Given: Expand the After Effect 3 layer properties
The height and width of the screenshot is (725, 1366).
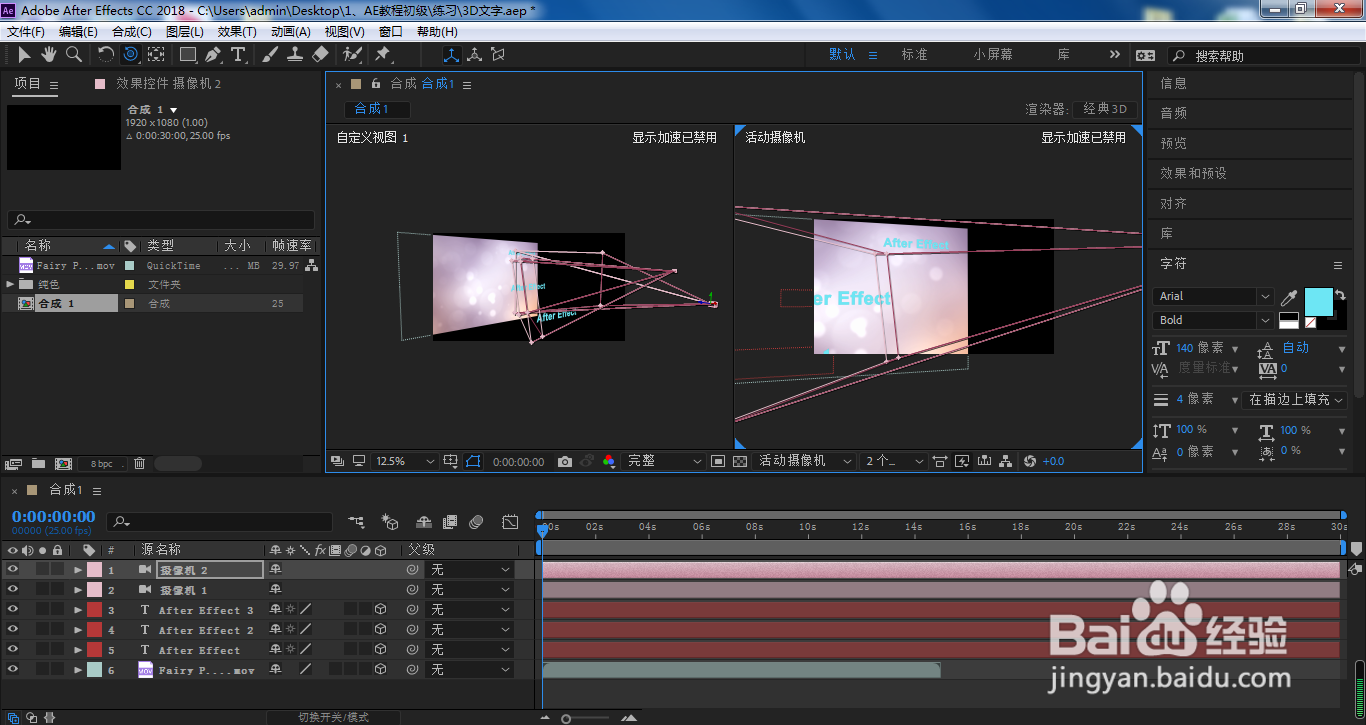Looking at the screenshot, I should pyautogui.click(x=78, y=610).
